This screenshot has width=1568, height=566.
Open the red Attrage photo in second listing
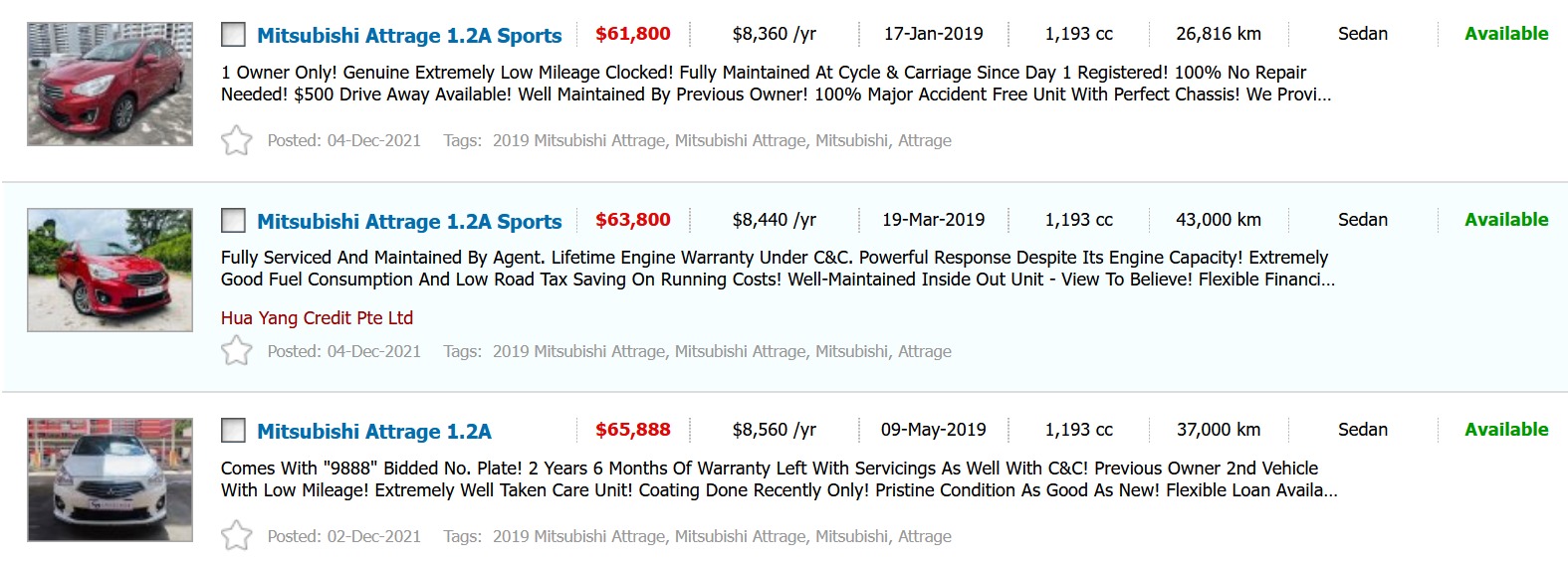110,270
